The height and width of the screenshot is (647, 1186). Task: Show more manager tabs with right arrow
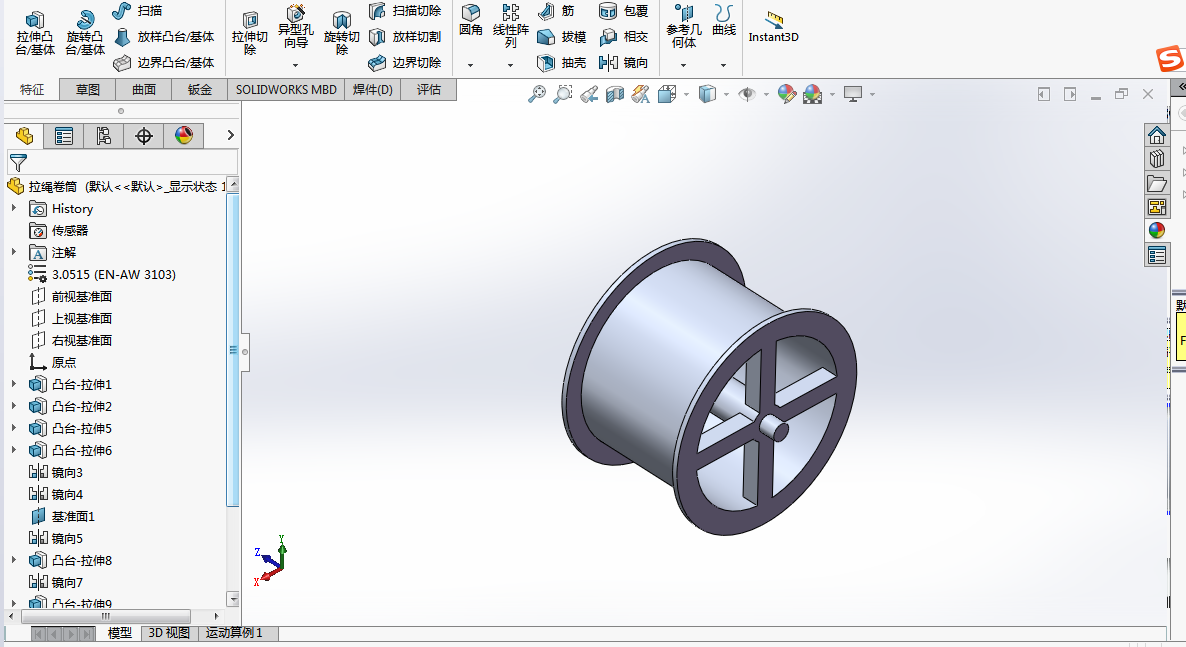tap(231, 135)
